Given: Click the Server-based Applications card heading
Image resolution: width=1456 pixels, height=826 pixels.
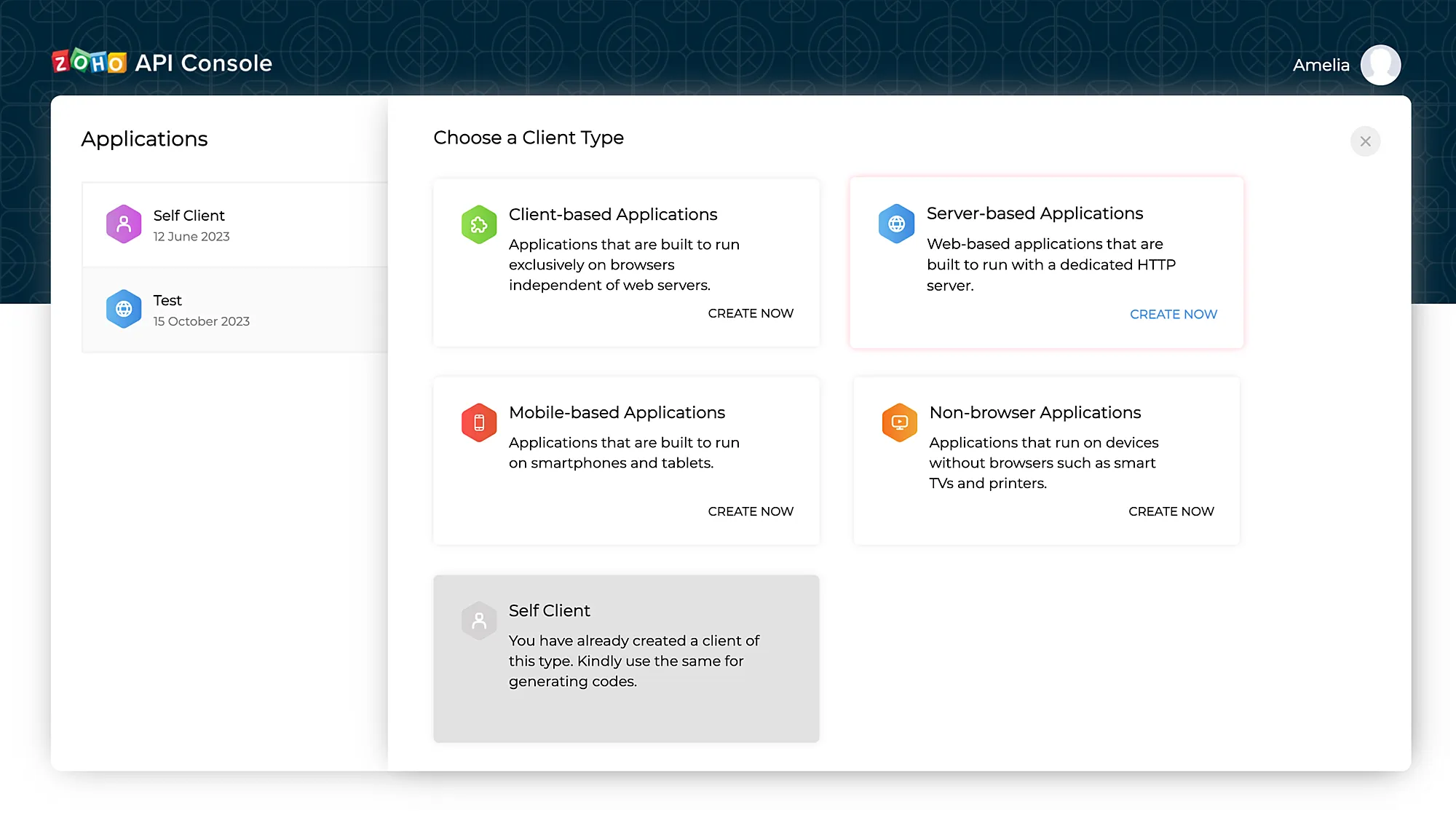Looking at the screenshot, I should tap(1034, 213).
